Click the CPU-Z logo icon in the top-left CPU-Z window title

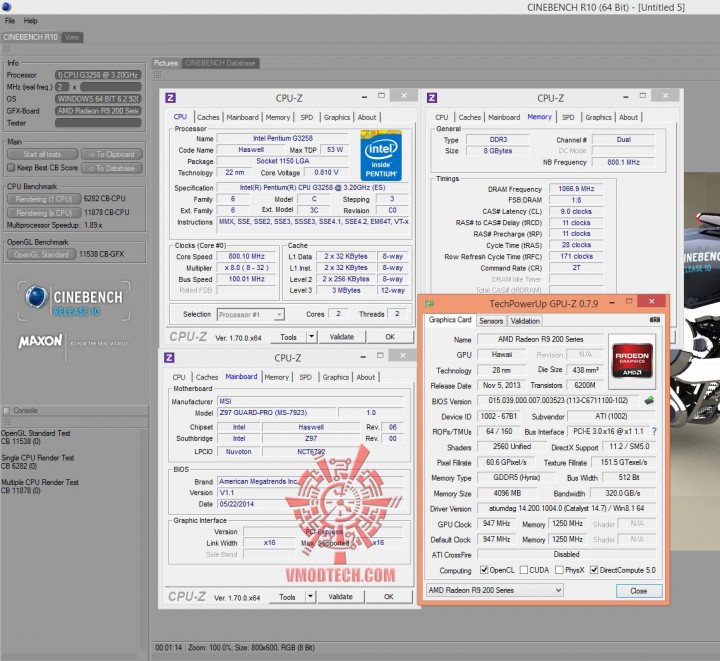pos(170,97)
